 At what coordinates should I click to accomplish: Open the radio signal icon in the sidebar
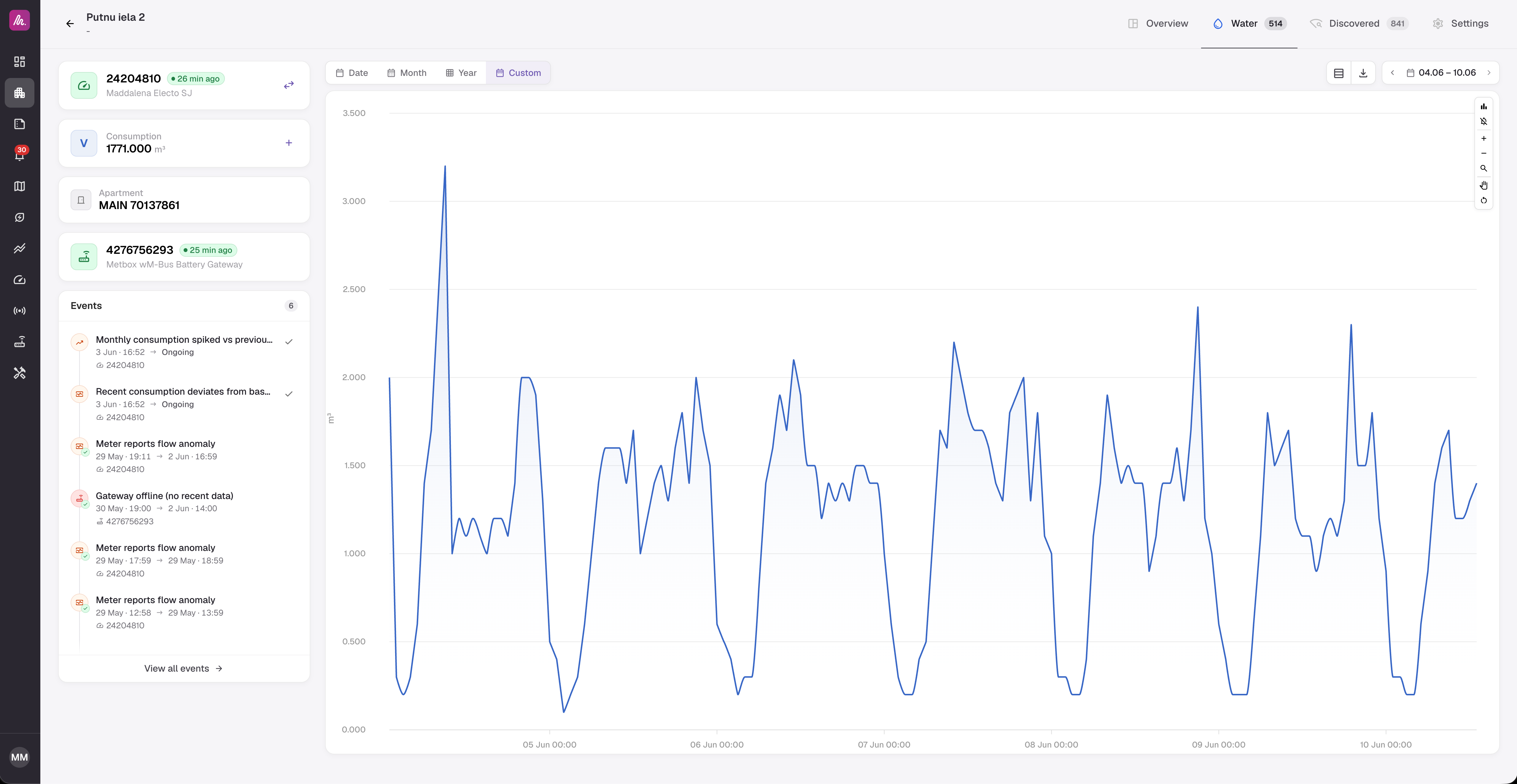tap(20, 311)
